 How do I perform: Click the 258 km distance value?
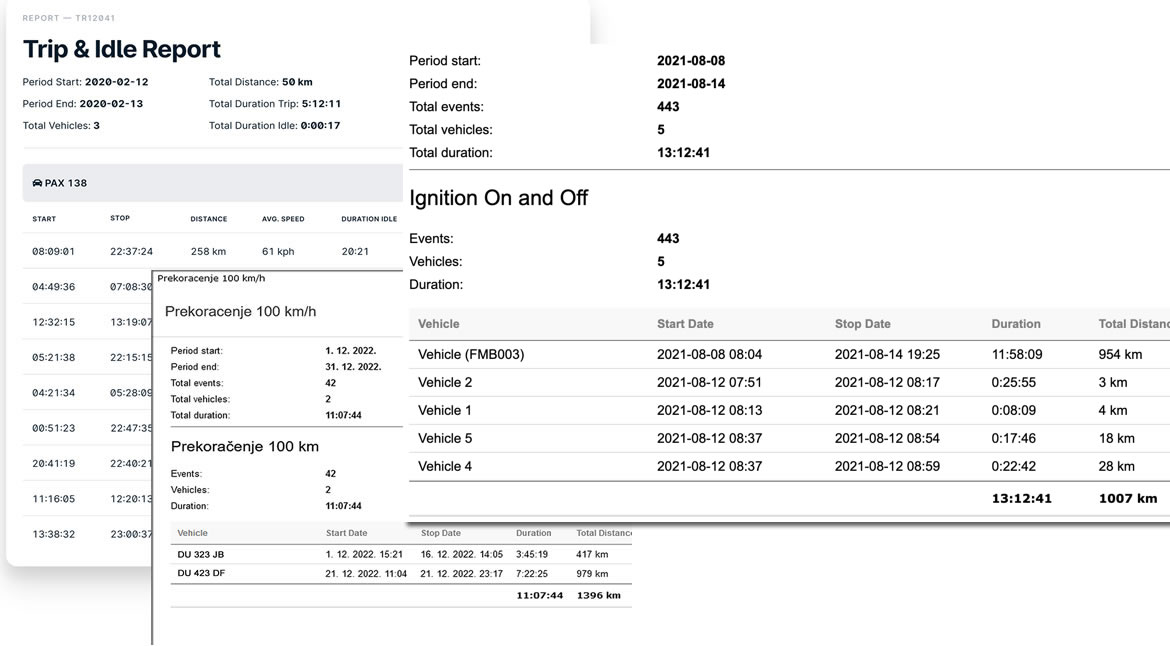pyautogui.click(x=208, y=251)
